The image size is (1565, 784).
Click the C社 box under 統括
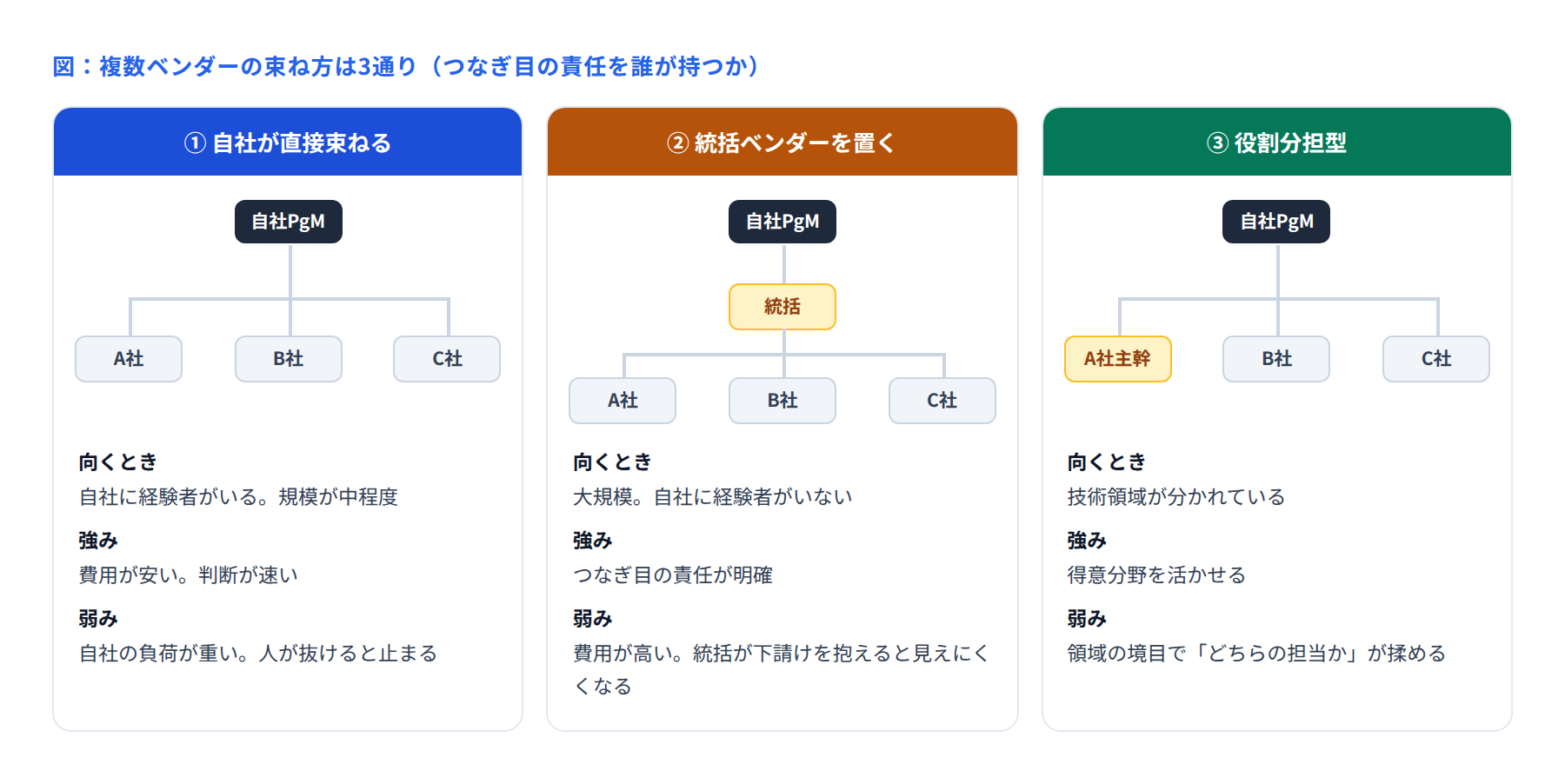click(x=942, y=401)
